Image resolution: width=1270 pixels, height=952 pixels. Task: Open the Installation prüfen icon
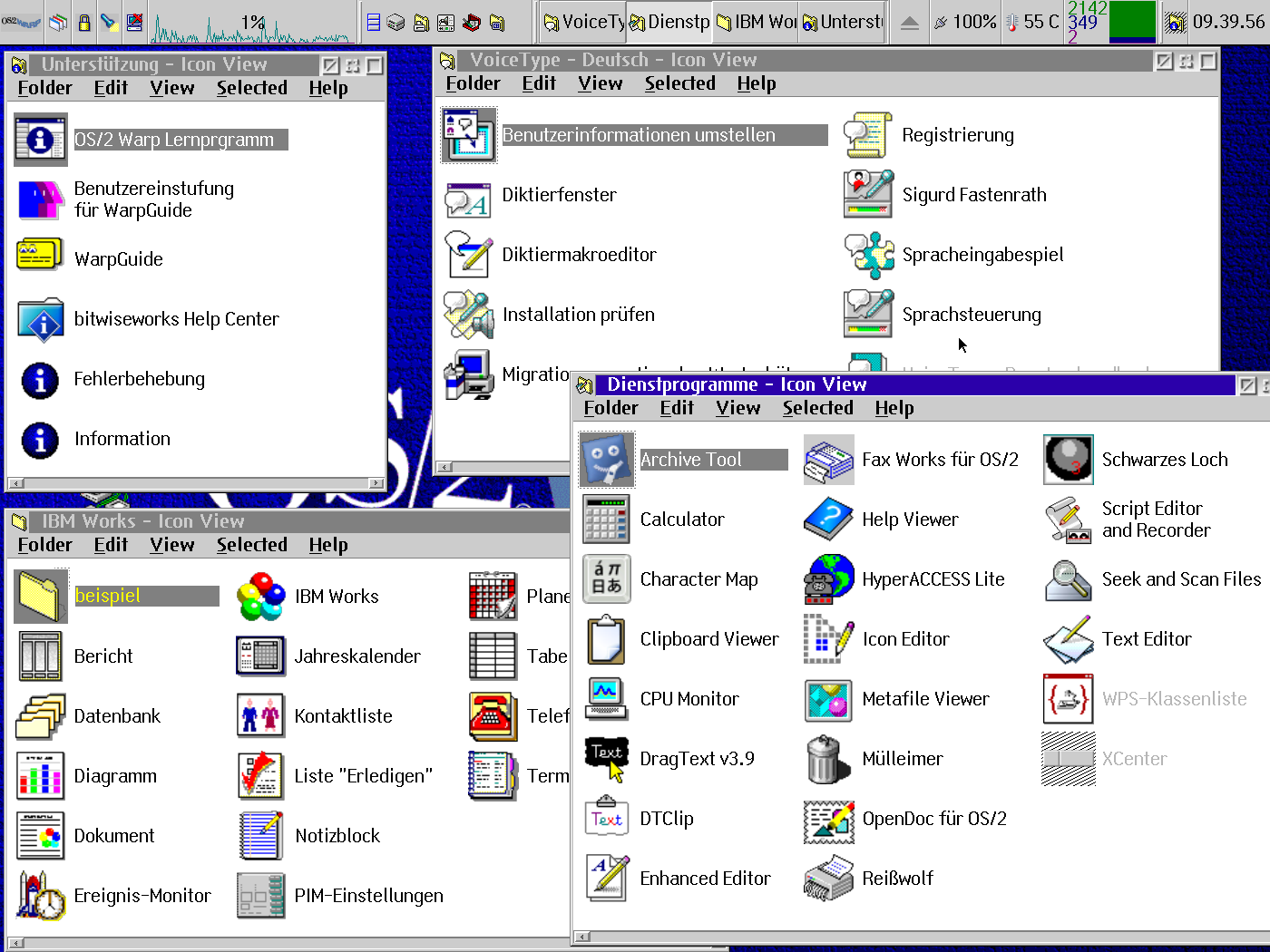[x=468, y=315]
